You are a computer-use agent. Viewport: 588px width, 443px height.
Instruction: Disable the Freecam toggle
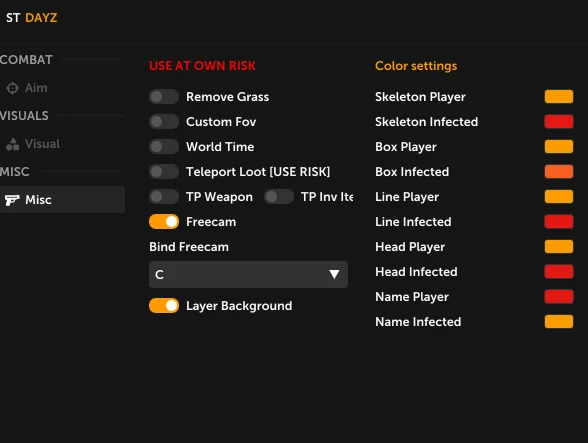(164, 222)
